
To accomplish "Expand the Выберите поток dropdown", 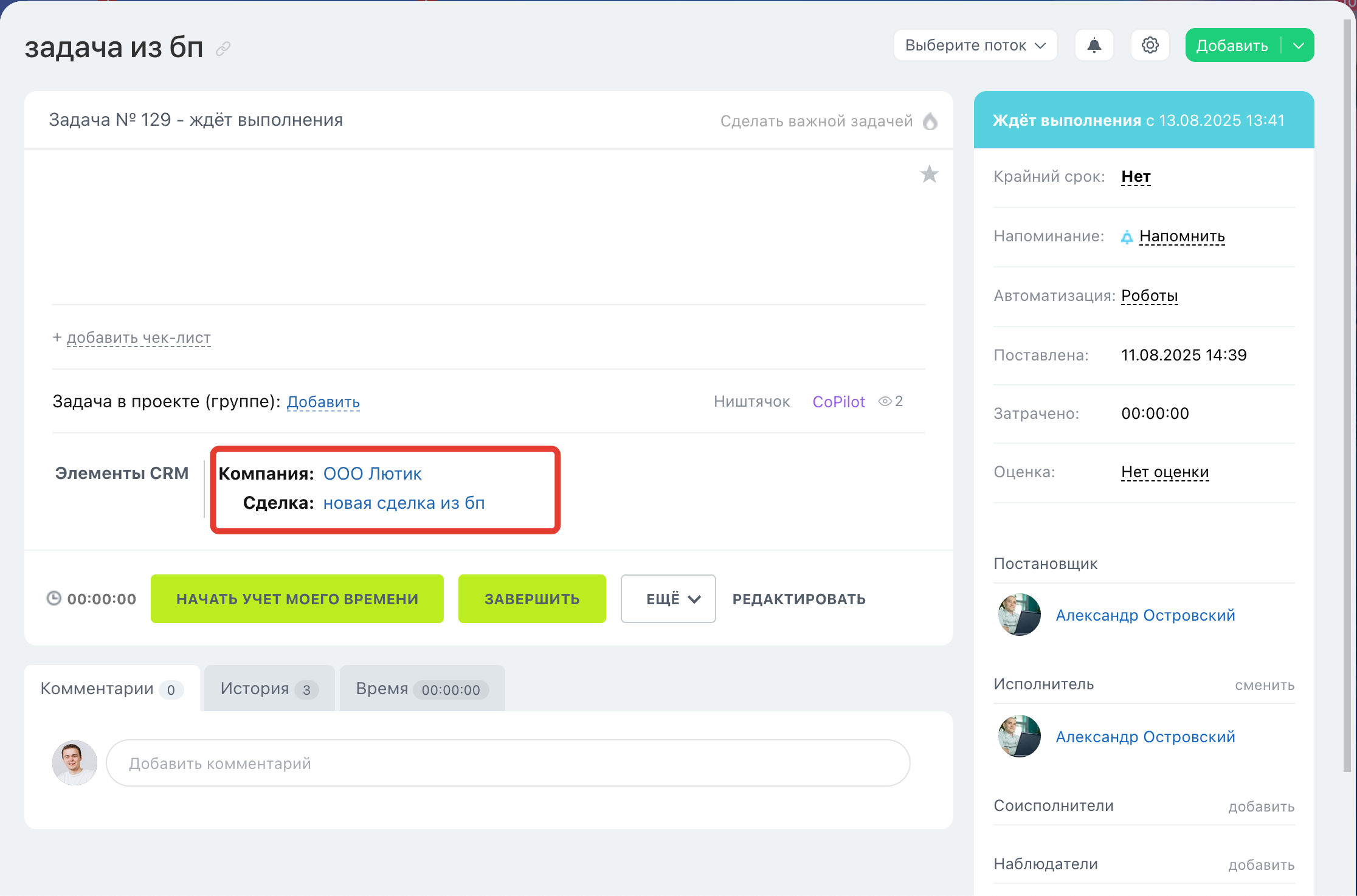I will point(975,46).
